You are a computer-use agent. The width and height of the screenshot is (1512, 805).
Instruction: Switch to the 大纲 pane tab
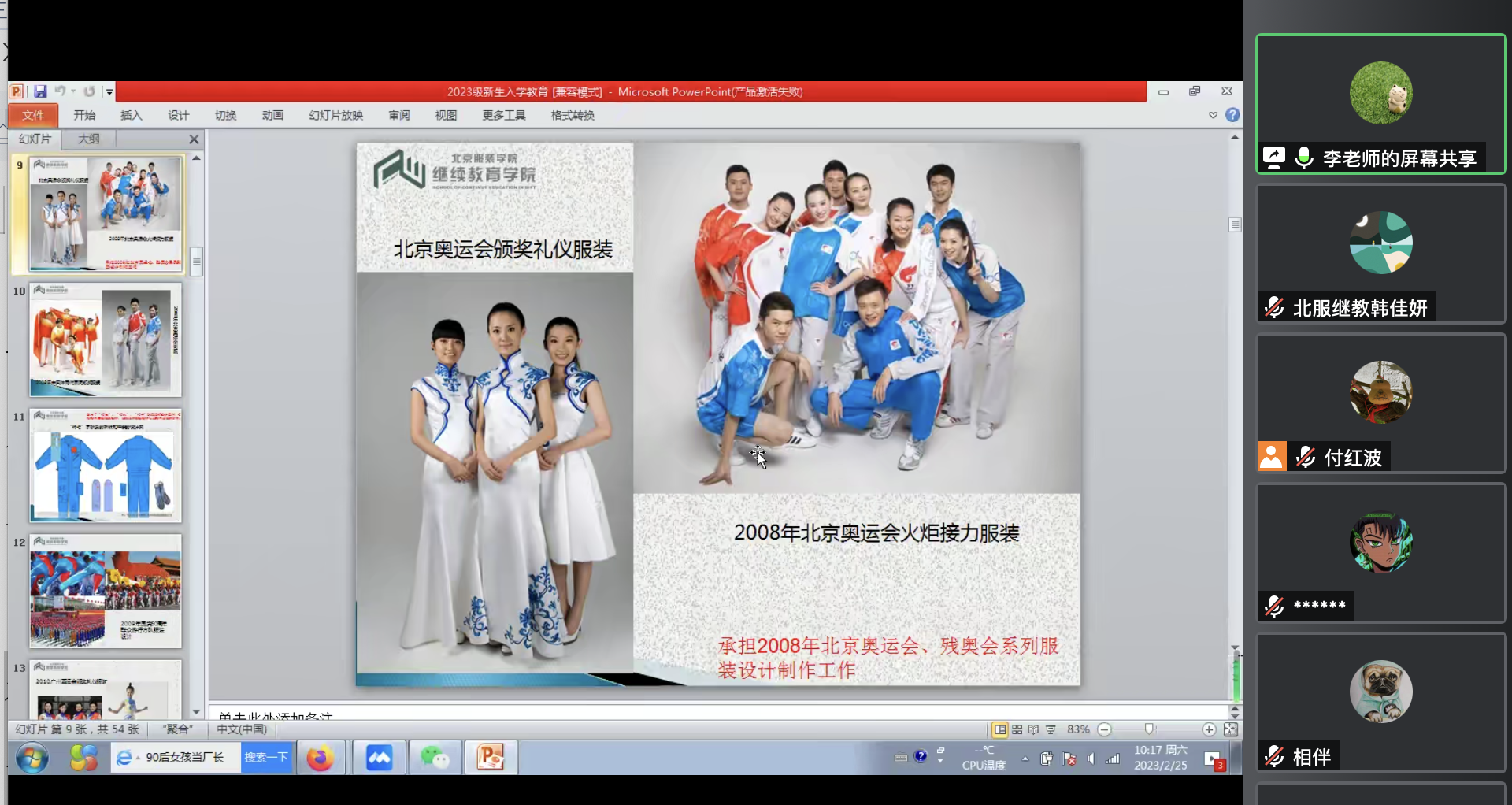(89, 139)
